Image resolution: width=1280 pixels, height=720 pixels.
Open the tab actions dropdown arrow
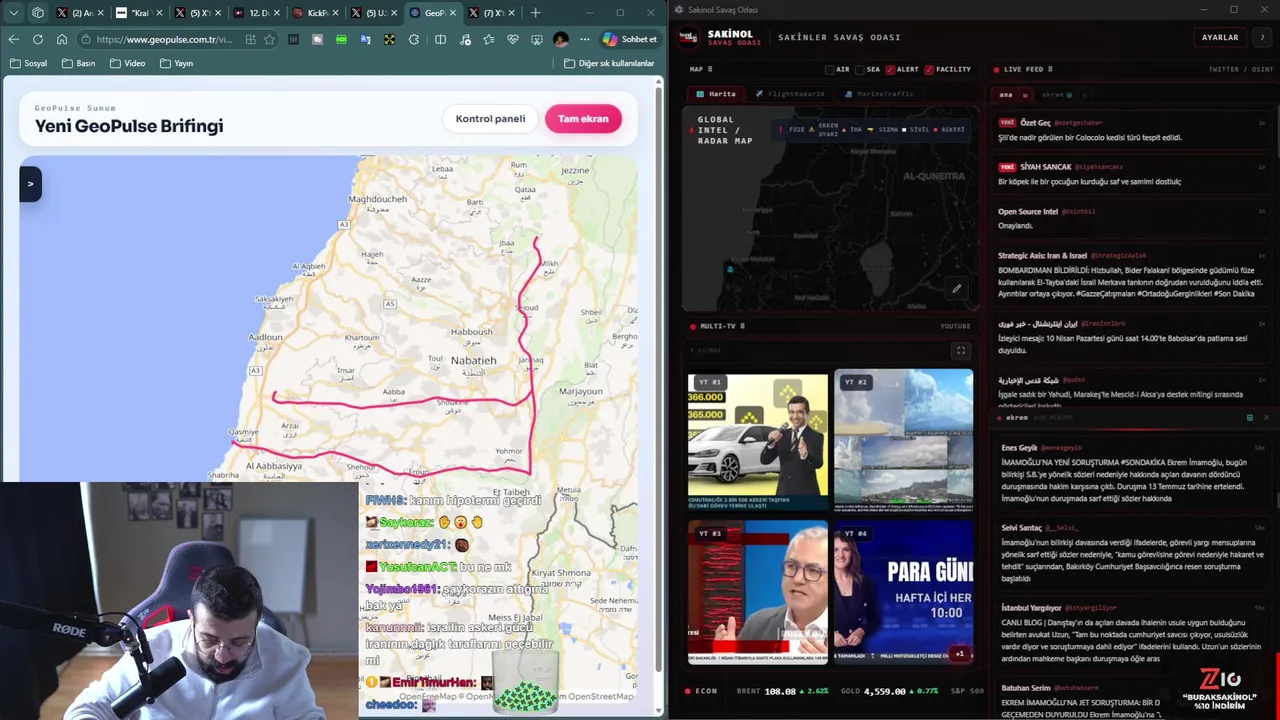pyautogui.click(x=13, y=13)
